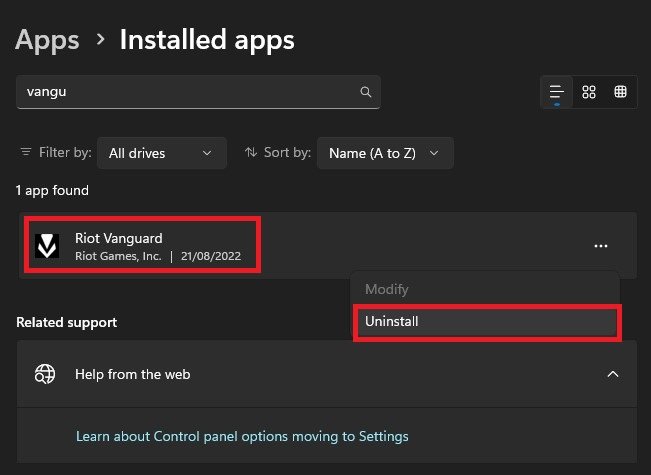This screenshot has height=475, width=651.
Task: Open the Name (A to Z) sort dropdown
Action: (x=384, y=153)
